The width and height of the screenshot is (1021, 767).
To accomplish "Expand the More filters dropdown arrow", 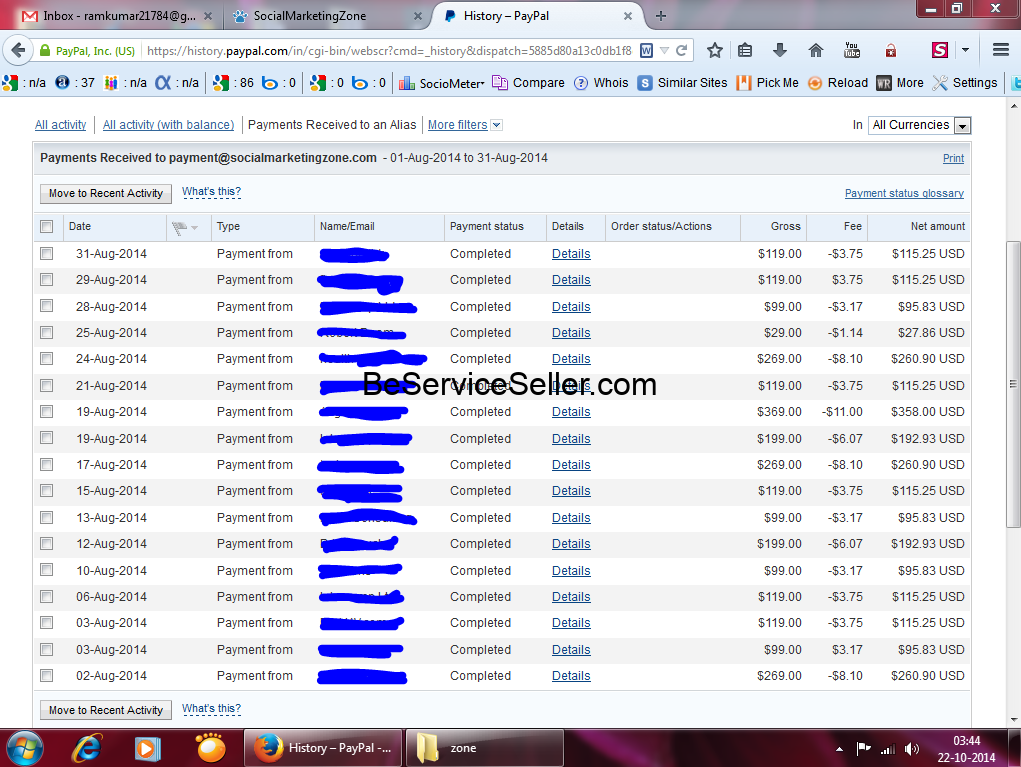I will [497, 125].
